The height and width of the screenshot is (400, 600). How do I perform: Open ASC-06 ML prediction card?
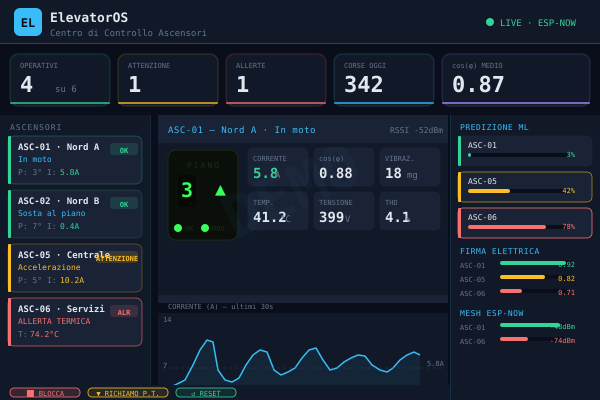[x=525, y=223]
